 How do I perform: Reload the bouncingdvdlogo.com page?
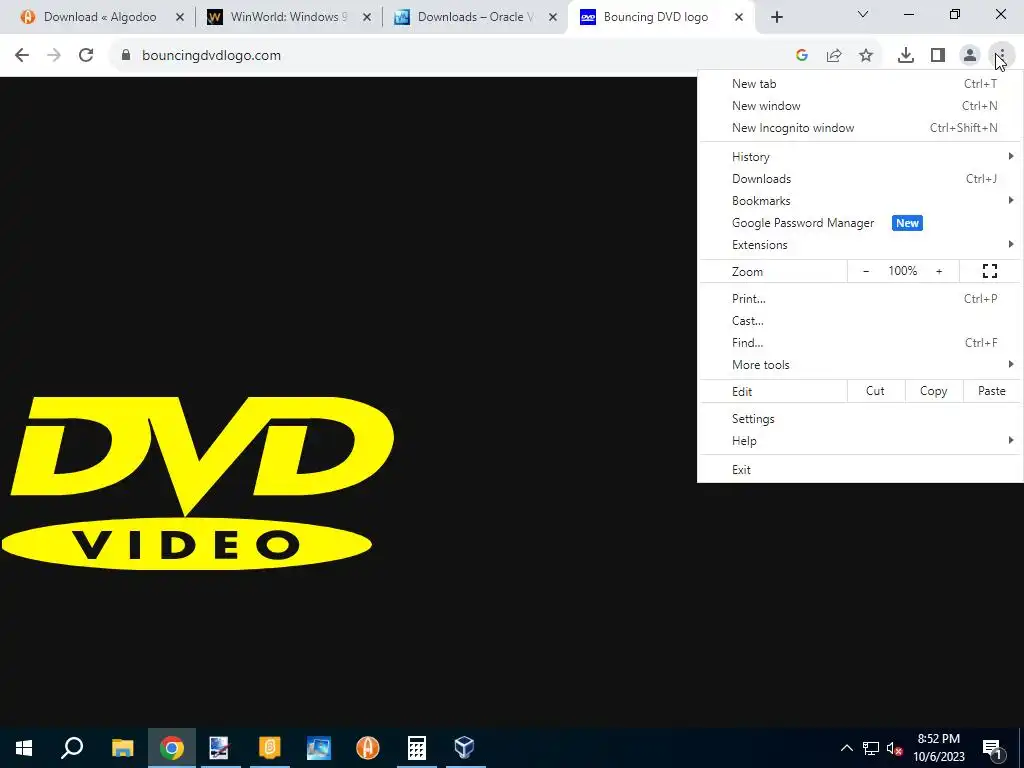(86, 56)
